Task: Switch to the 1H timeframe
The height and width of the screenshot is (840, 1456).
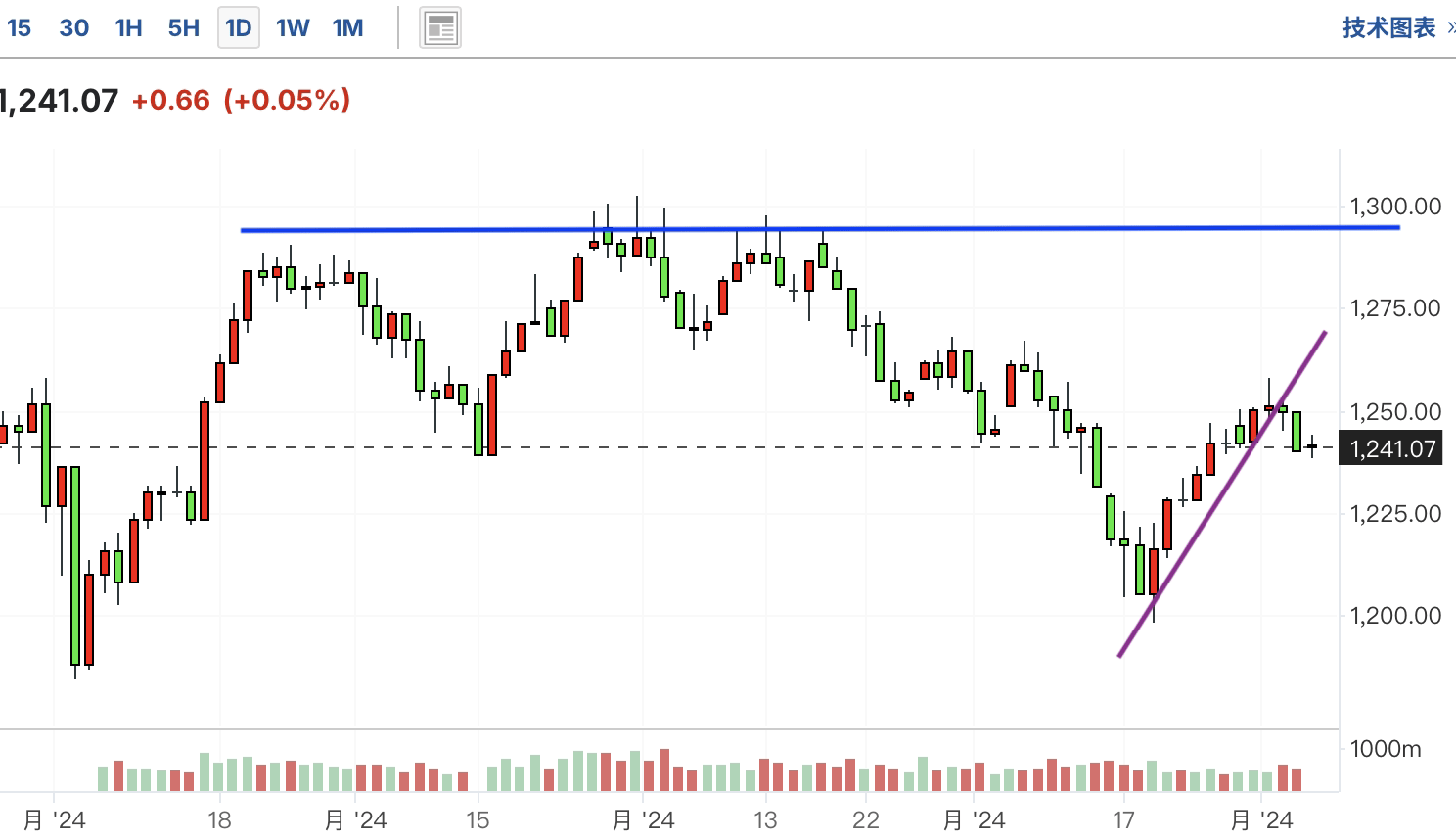Action: click(128, 28)
